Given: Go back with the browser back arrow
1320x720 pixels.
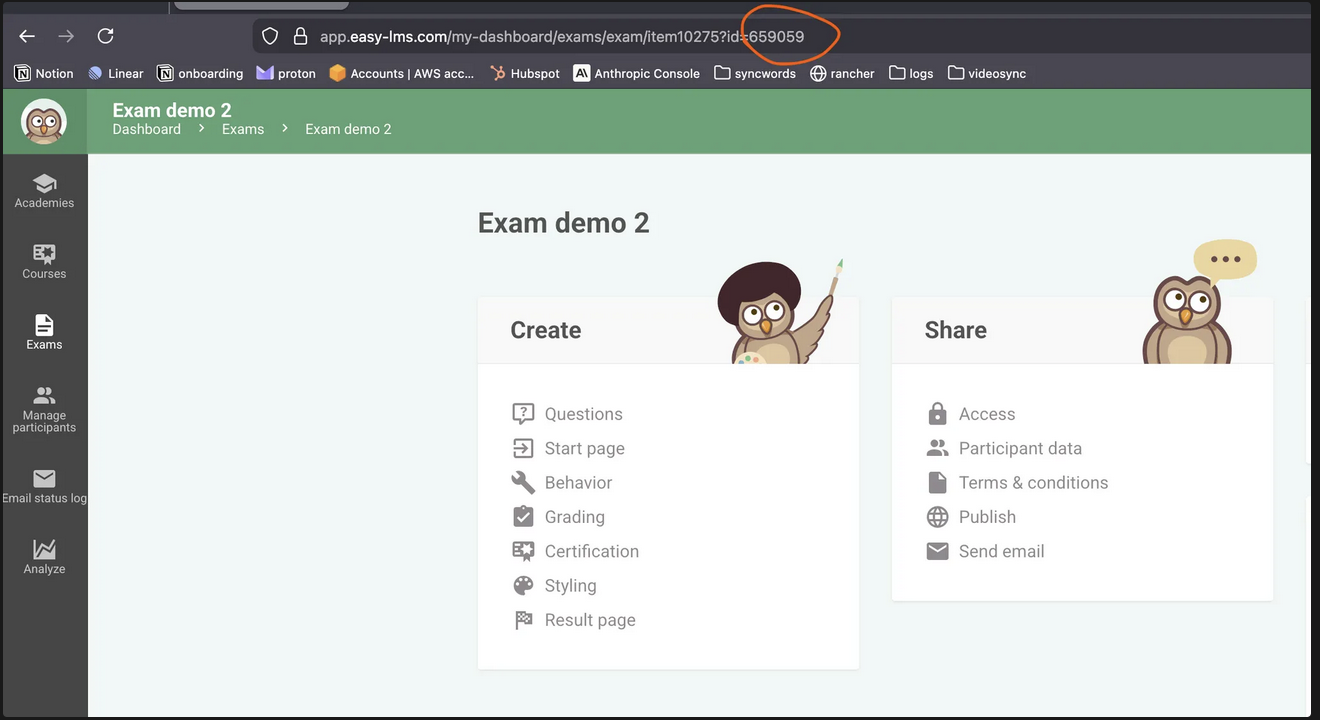Looking at the screenshot, I should 27,36.
